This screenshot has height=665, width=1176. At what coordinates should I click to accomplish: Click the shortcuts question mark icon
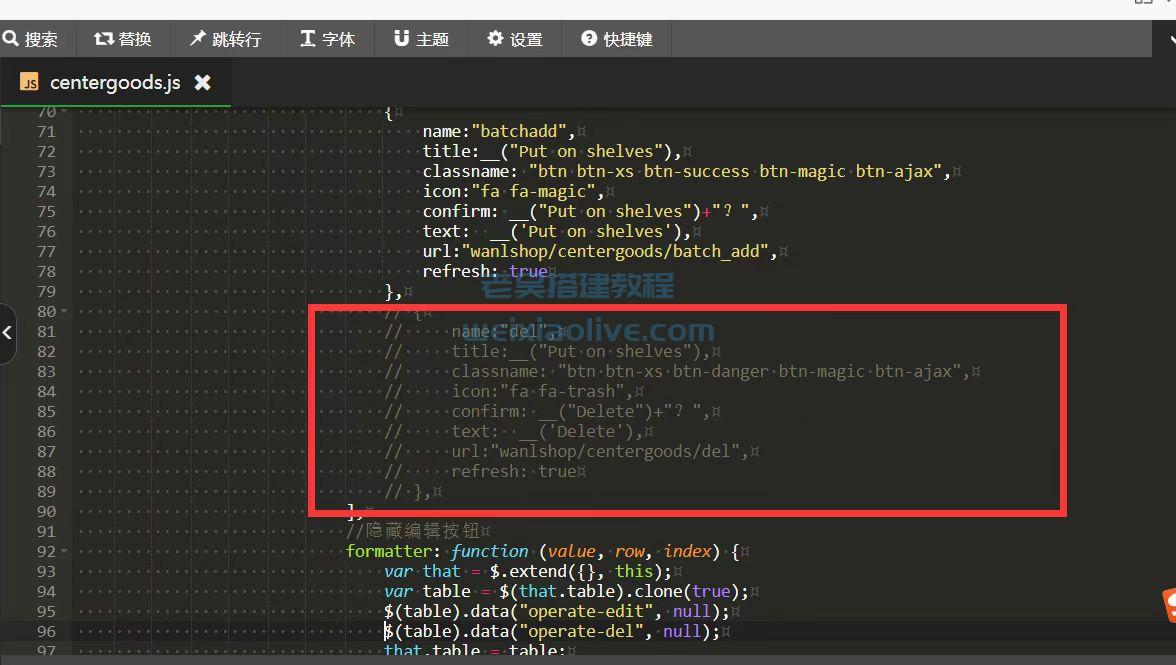[x=589, y=39]
